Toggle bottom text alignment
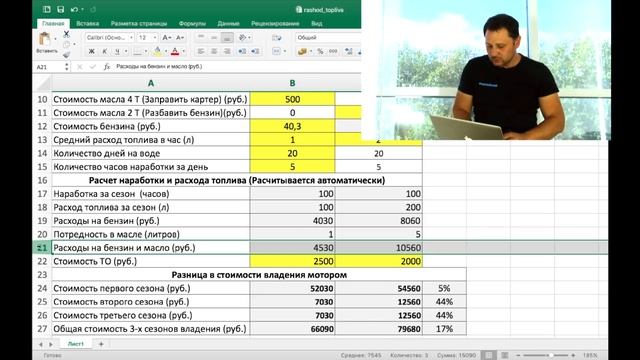640x360 pixels. coord(227,38)
